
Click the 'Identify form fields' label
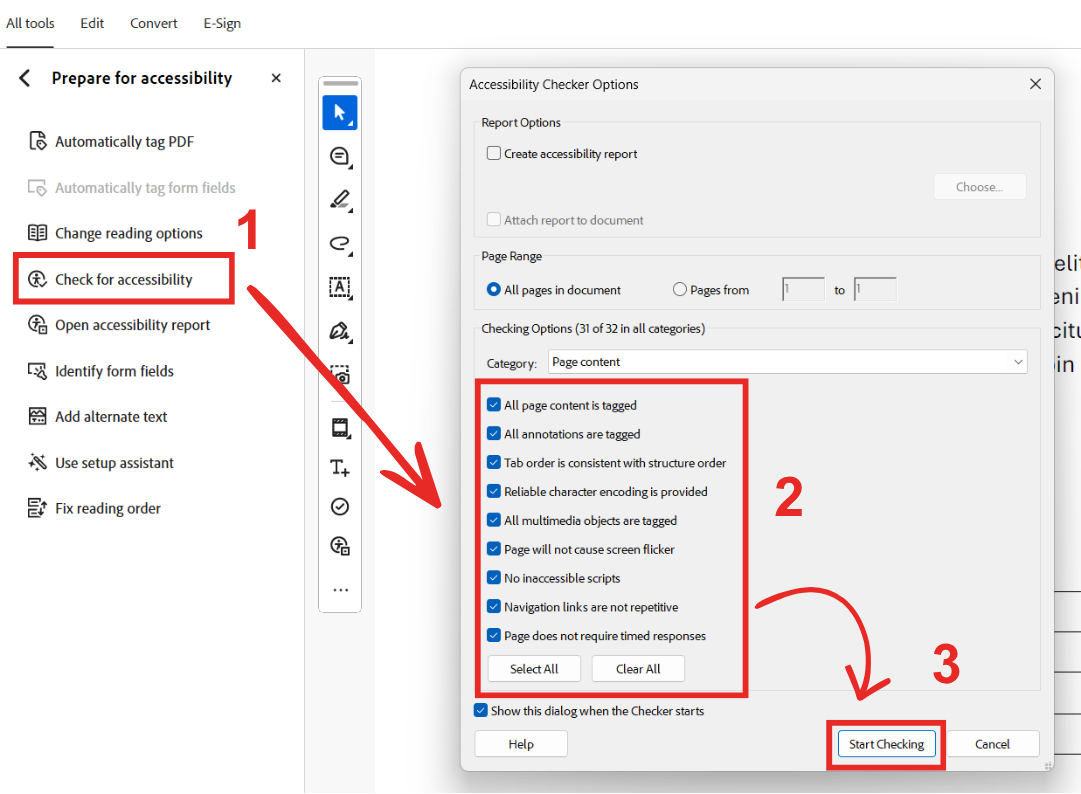point(114,371)
